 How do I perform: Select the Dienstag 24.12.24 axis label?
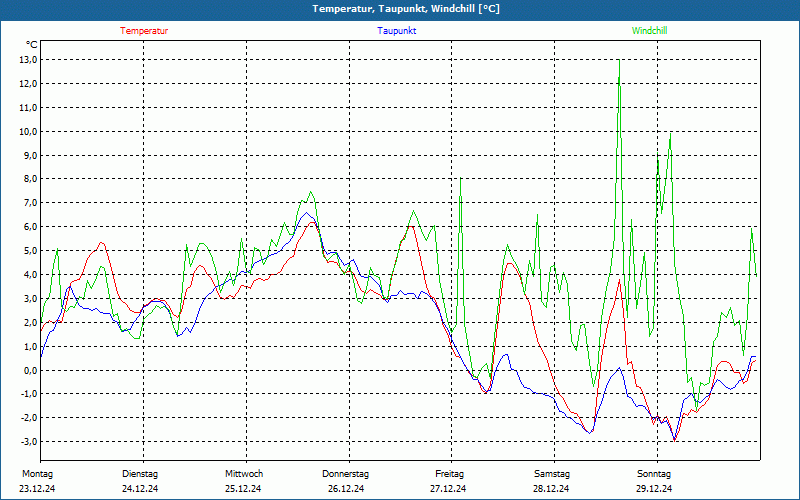(x=140, y=481)
